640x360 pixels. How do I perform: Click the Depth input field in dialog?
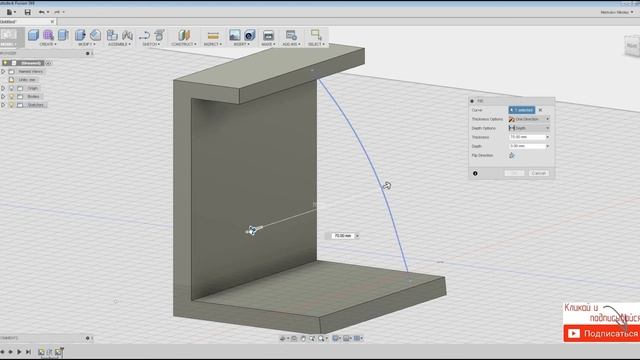pyautogui.click(x=527, y=146)
